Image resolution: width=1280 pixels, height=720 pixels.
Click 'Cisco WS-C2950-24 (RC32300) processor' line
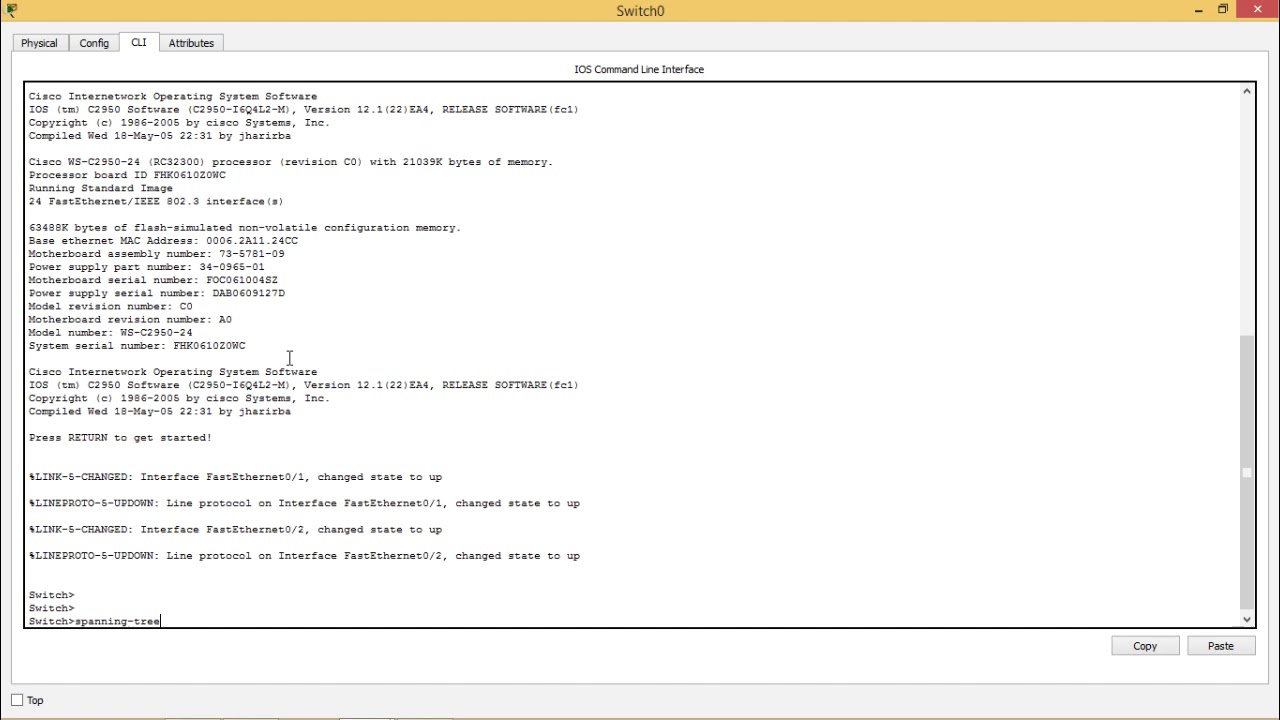(290, 161)
